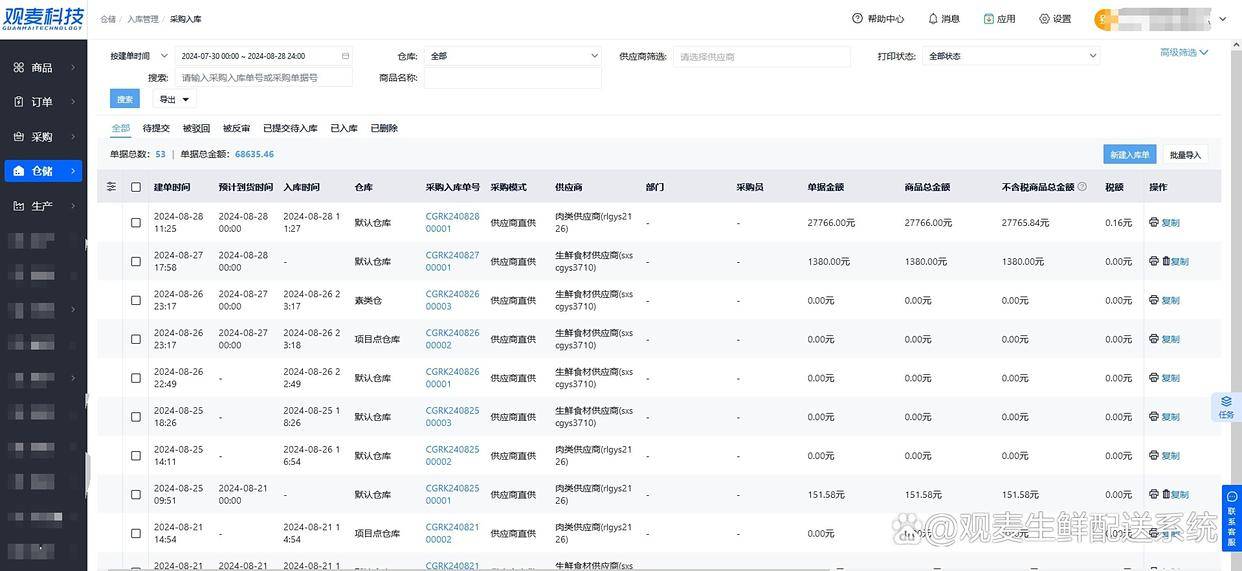Open 消息 notifications bell icon
The image size is (1242, 571).
click(x=933, y=19)
